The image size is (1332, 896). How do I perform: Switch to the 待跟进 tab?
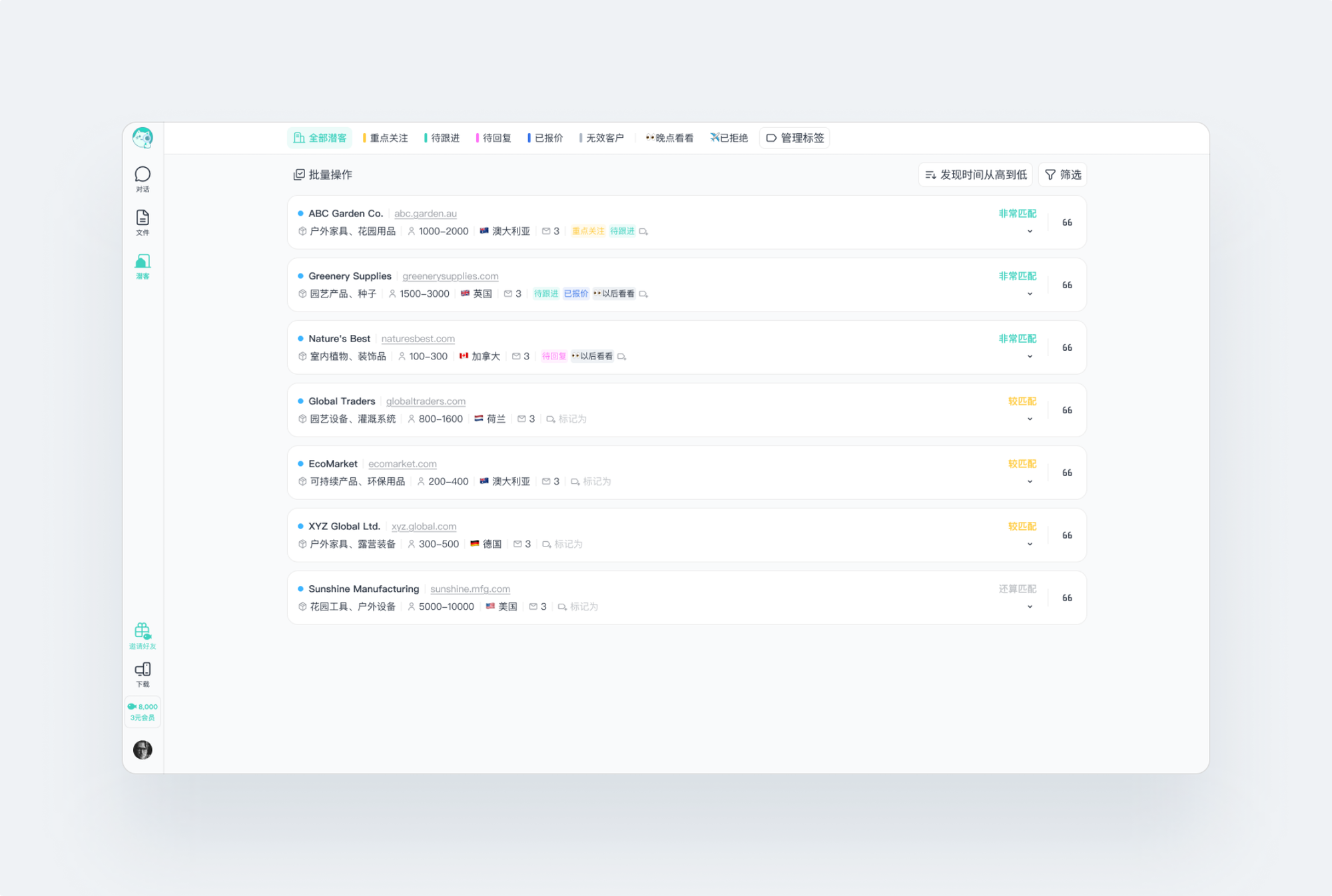coord(442,138)
